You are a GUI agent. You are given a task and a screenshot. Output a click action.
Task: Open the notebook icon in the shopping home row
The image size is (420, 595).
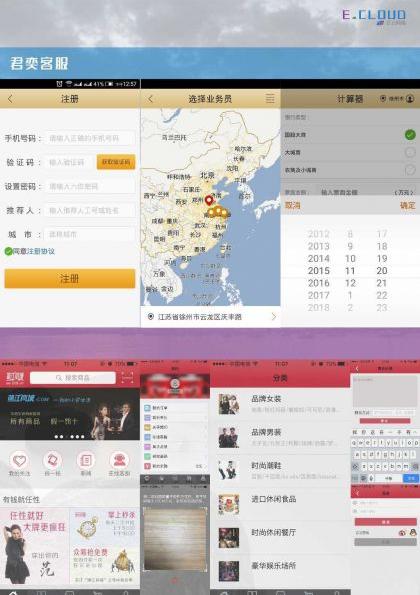tap(86, 460)
